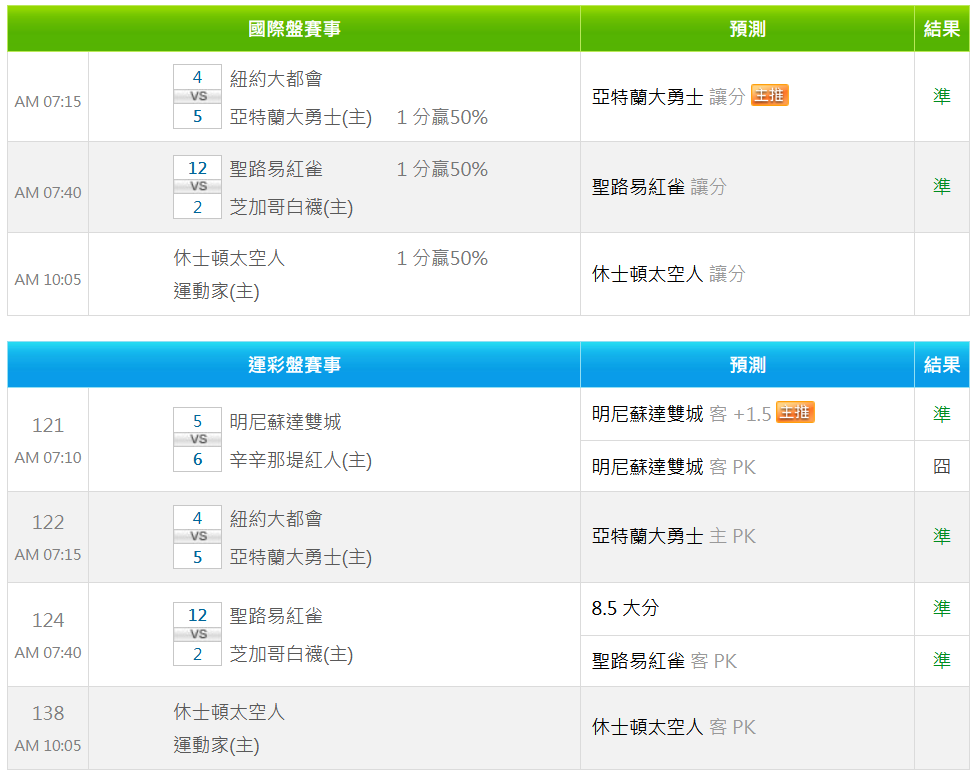
Task: Select team 休士頓太空人 above 運動家(主) in 國際盤 table
Action: pos(229,258)
